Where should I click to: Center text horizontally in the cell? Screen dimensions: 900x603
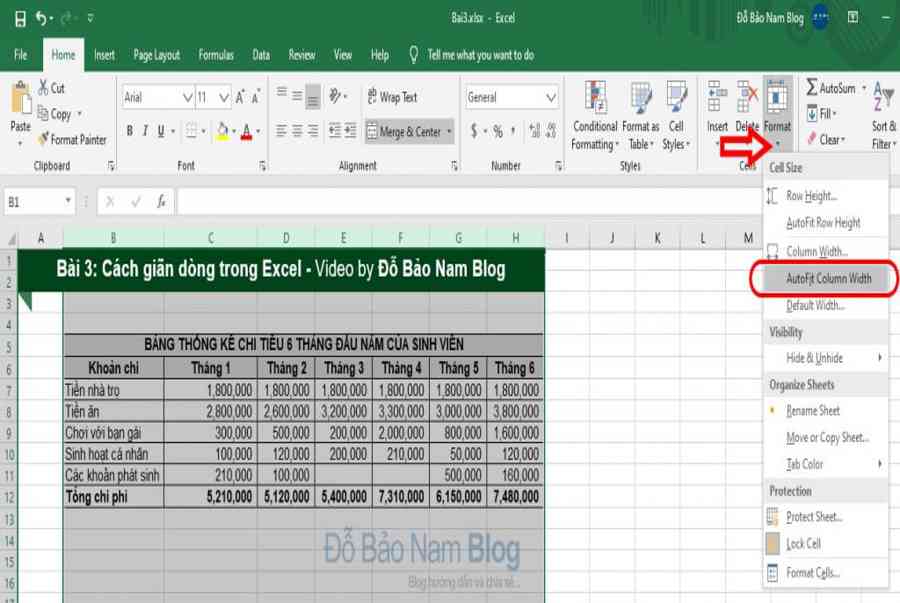297,131
